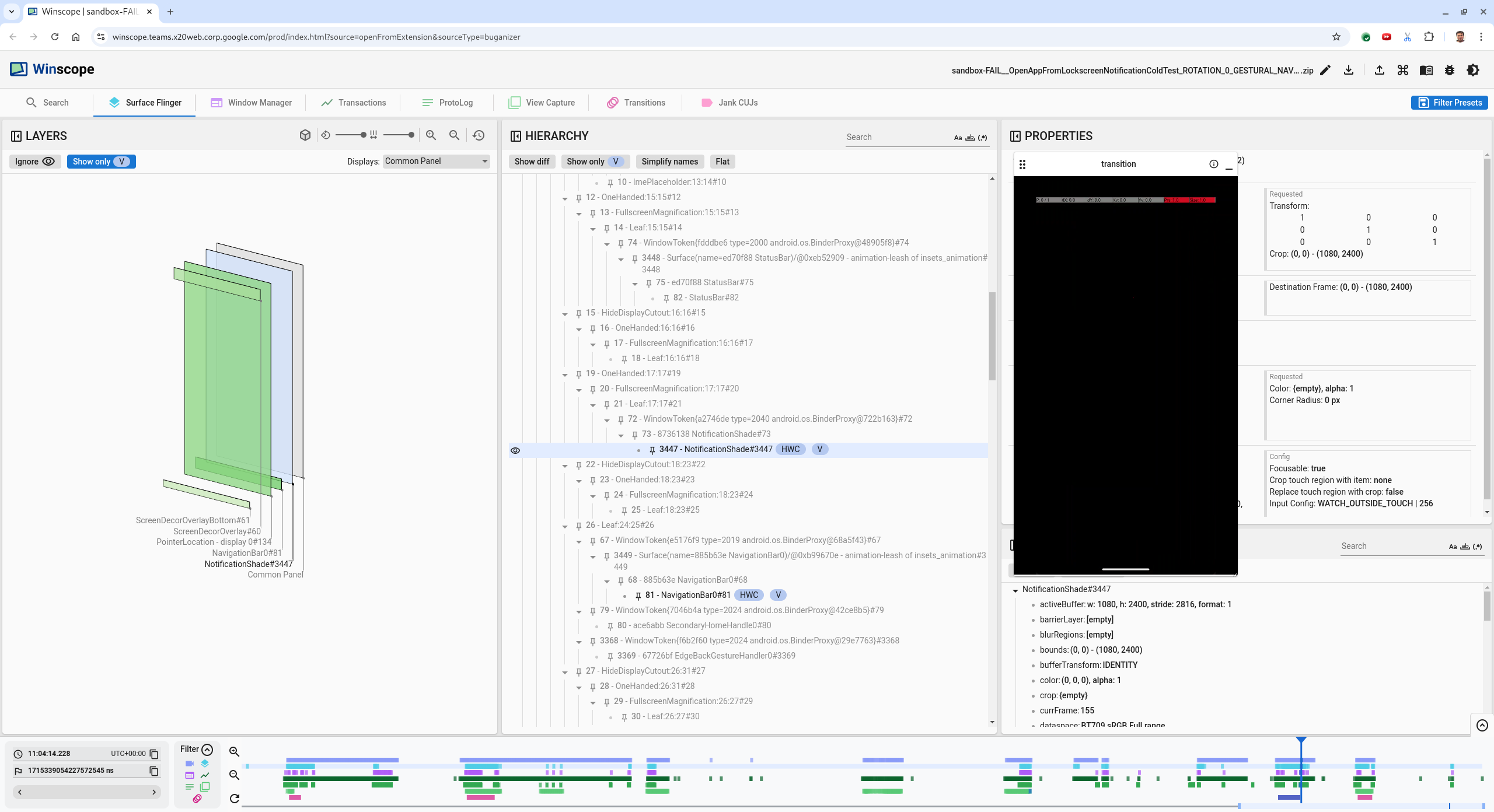Toggle the dark mode icon top right
This screenshot has height=812, width=1494.
point(1473,70)
